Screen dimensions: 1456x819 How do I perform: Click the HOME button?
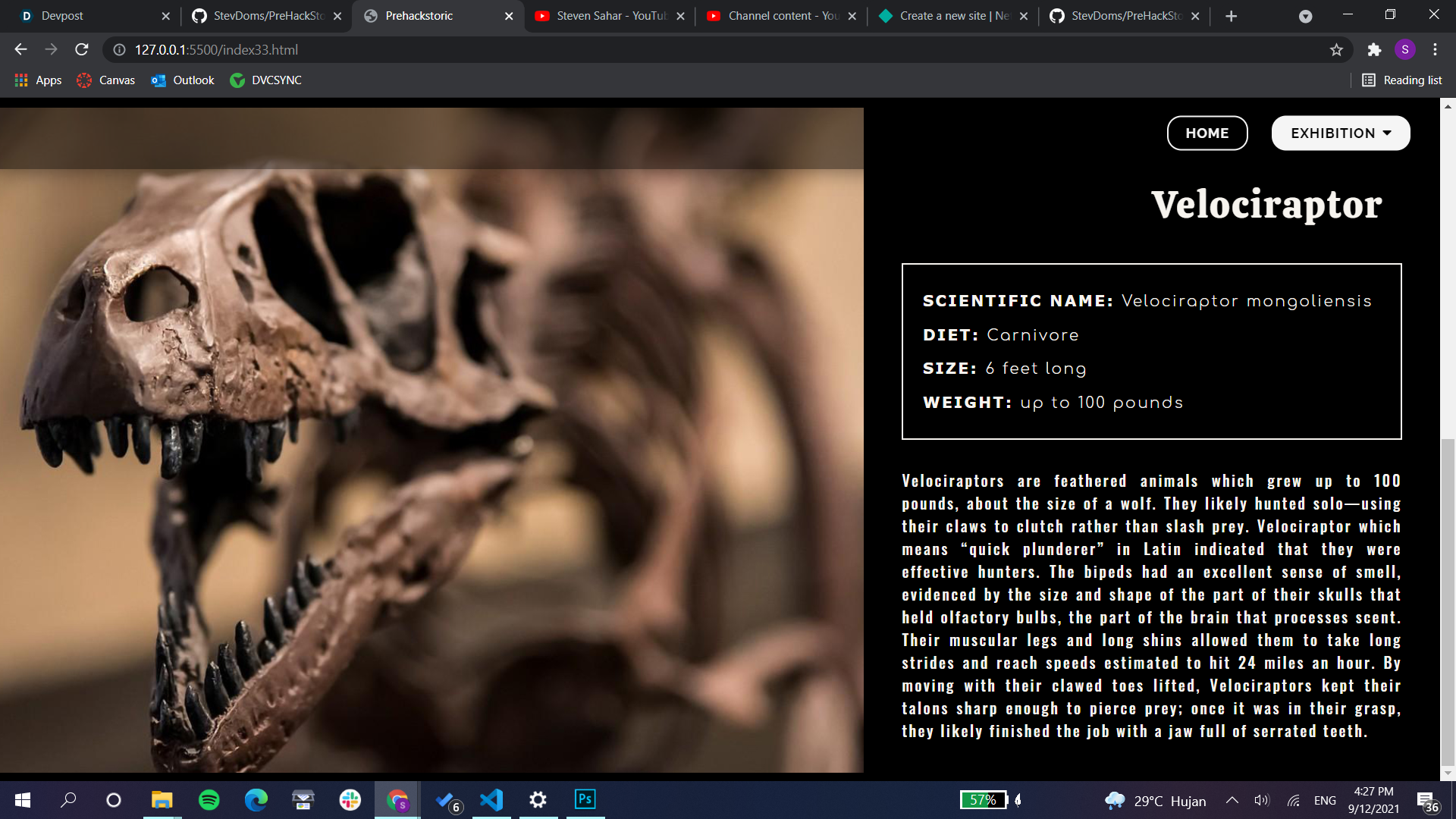tap(1207, 133)
